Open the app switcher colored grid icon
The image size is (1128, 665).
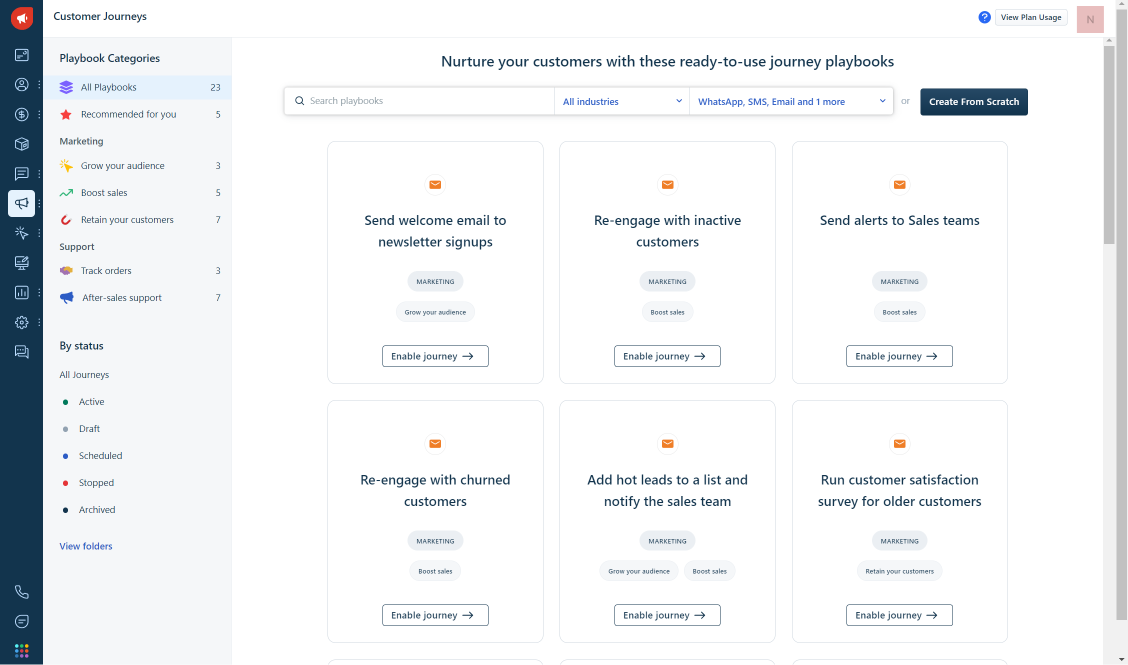point(22,651)
